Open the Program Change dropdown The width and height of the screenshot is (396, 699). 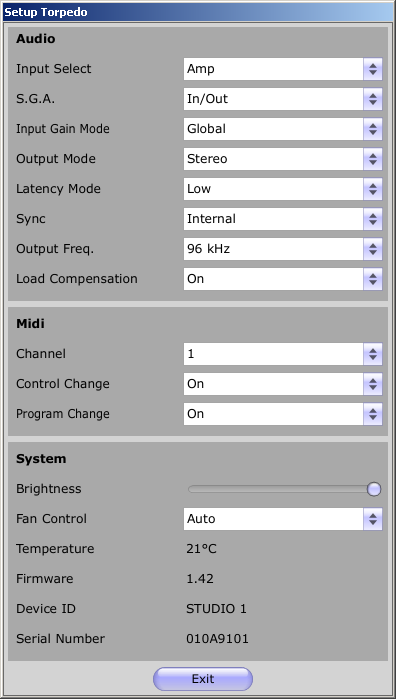coord(283,414)
